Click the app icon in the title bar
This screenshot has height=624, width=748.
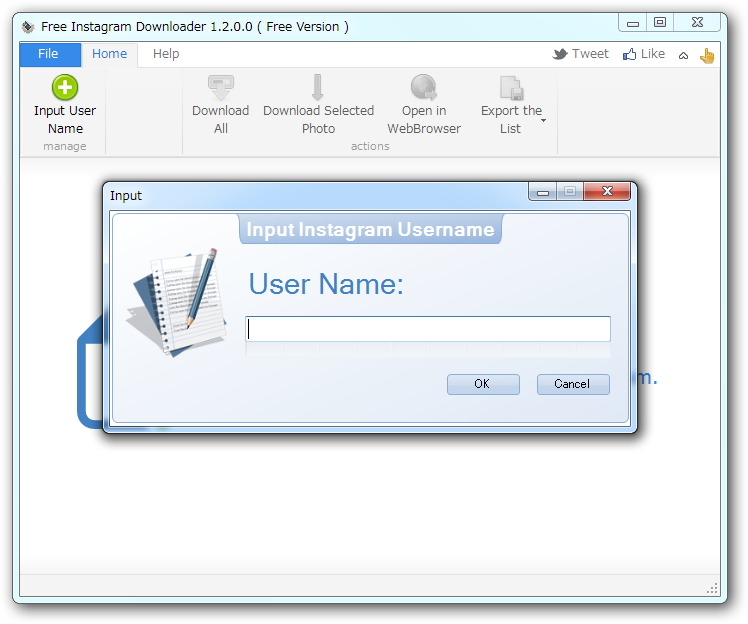point(28,27)
